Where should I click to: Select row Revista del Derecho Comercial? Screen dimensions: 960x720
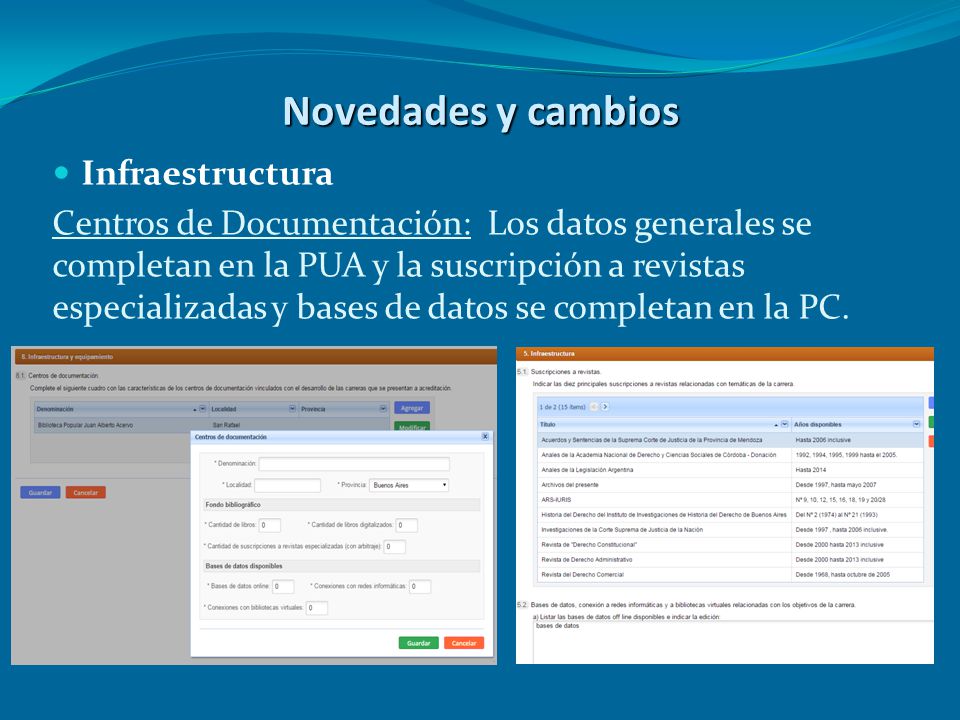coord(730,575)
